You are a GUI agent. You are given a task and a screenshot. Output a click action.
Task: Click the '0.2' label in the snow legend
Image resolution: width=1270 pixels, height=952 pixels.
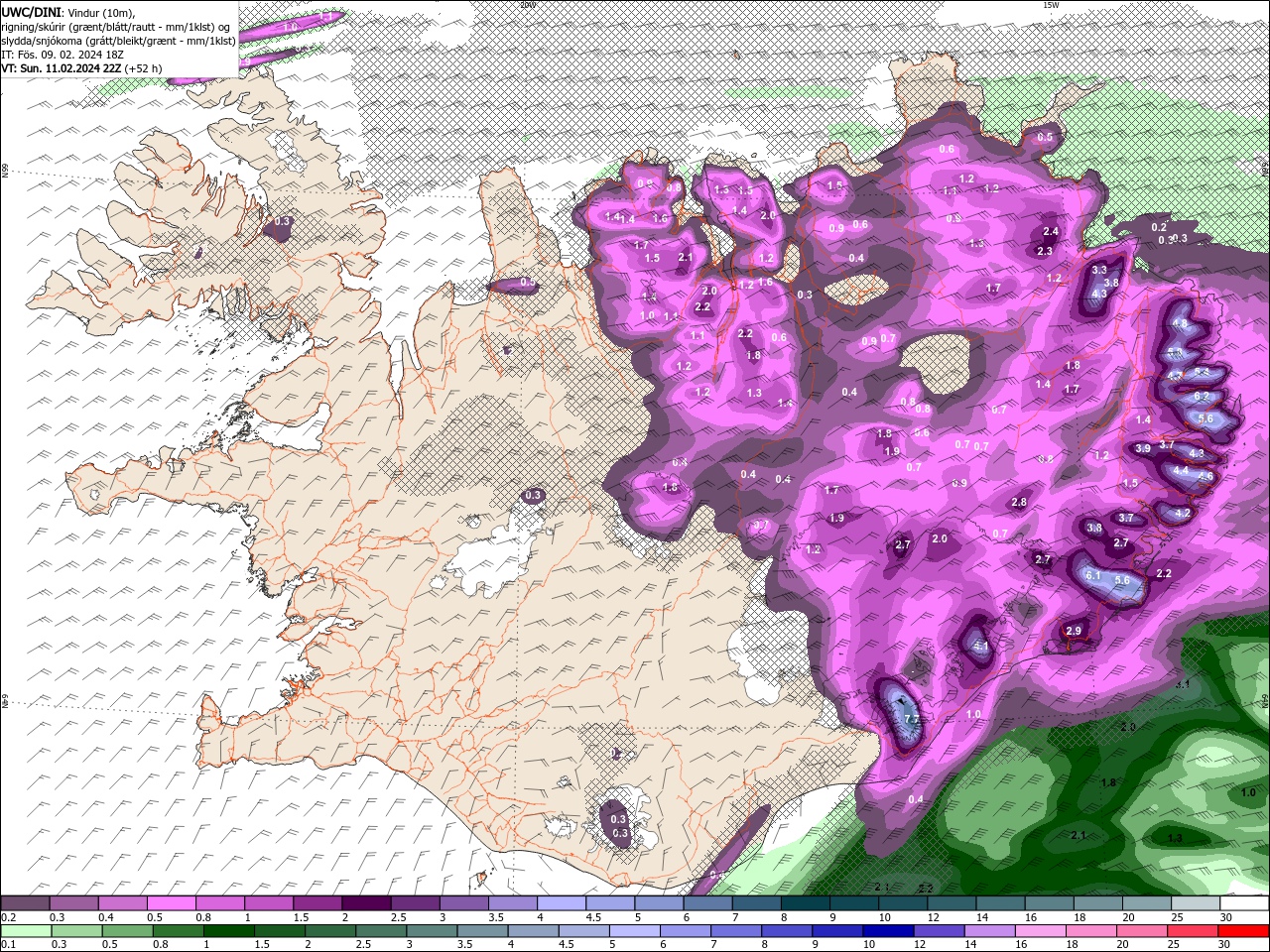(x=8, y=917)
